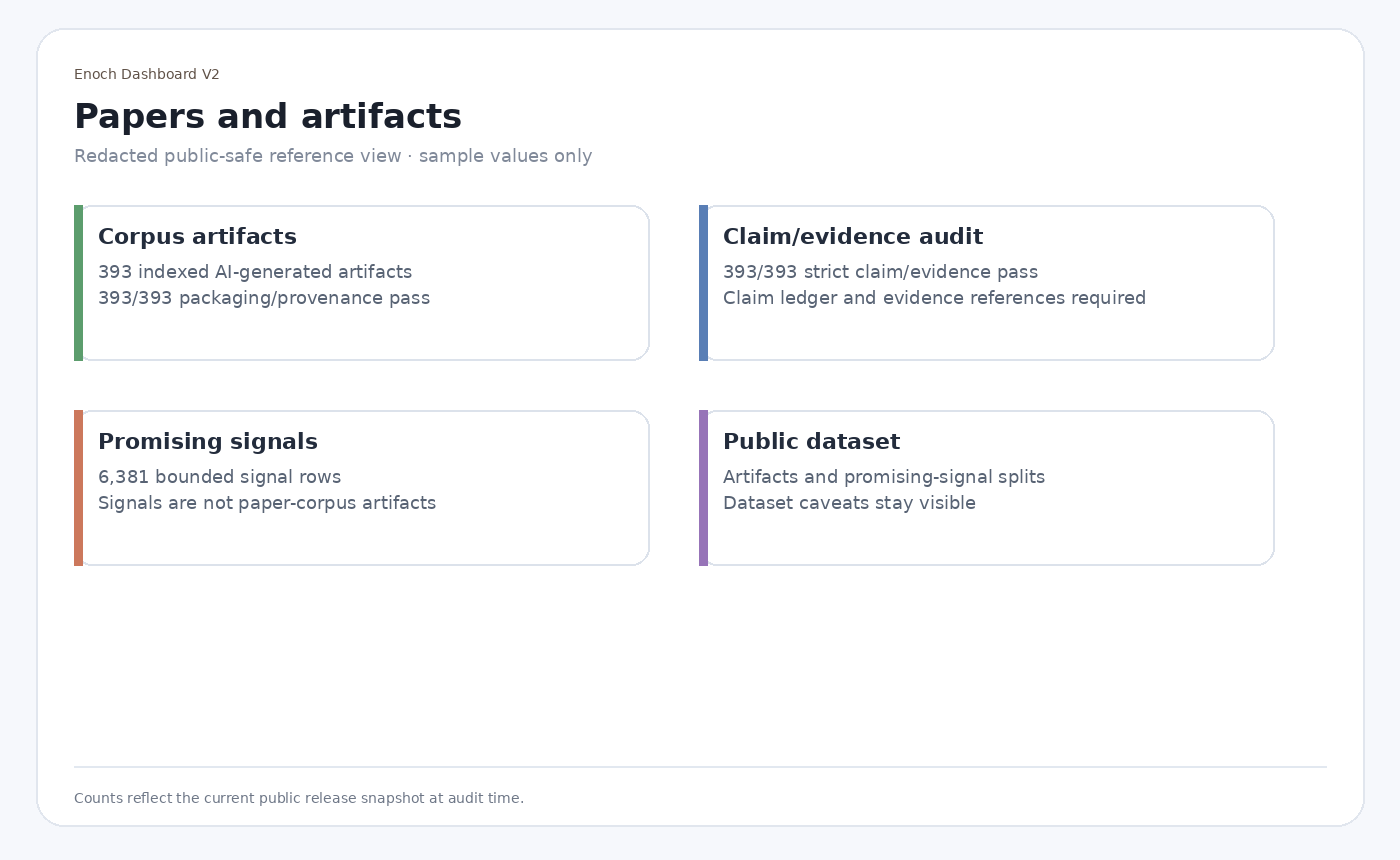Open the Corpus artifacts card heading
Viewport: 1400px width, 860px height.
pyautogui.click(x=197, y=237)
